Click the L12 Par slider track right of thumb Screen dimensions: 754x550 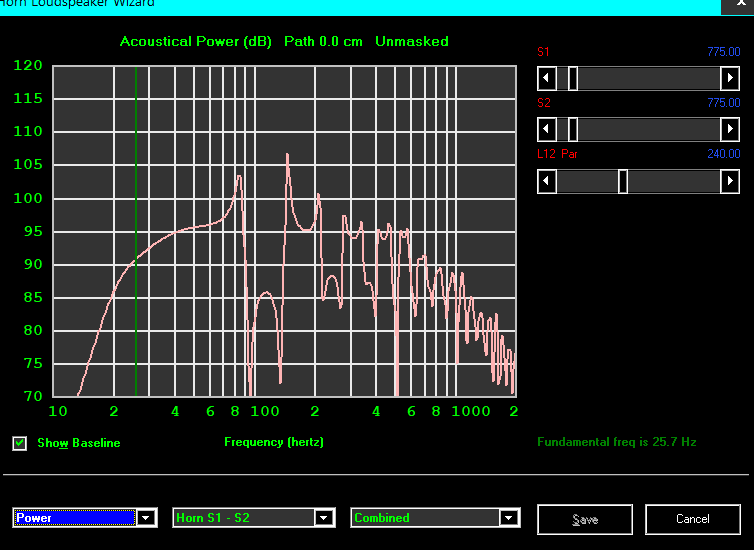674,181
